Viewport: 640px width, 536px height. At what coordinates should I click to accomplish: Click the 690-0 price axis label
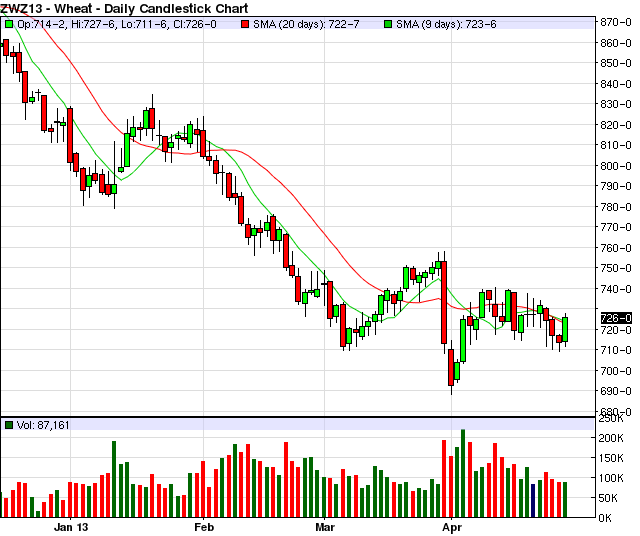click(x=616, y=391)
